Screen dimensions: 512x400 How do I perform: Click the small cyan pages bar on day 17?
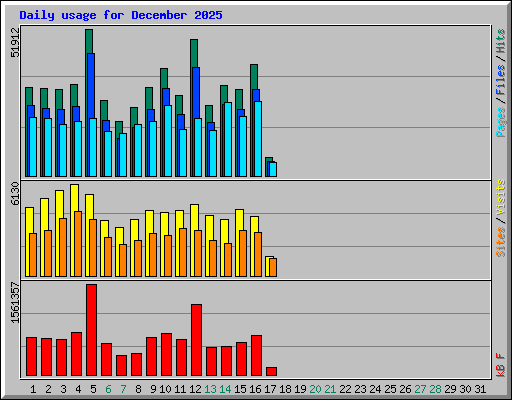click(273, 169)
